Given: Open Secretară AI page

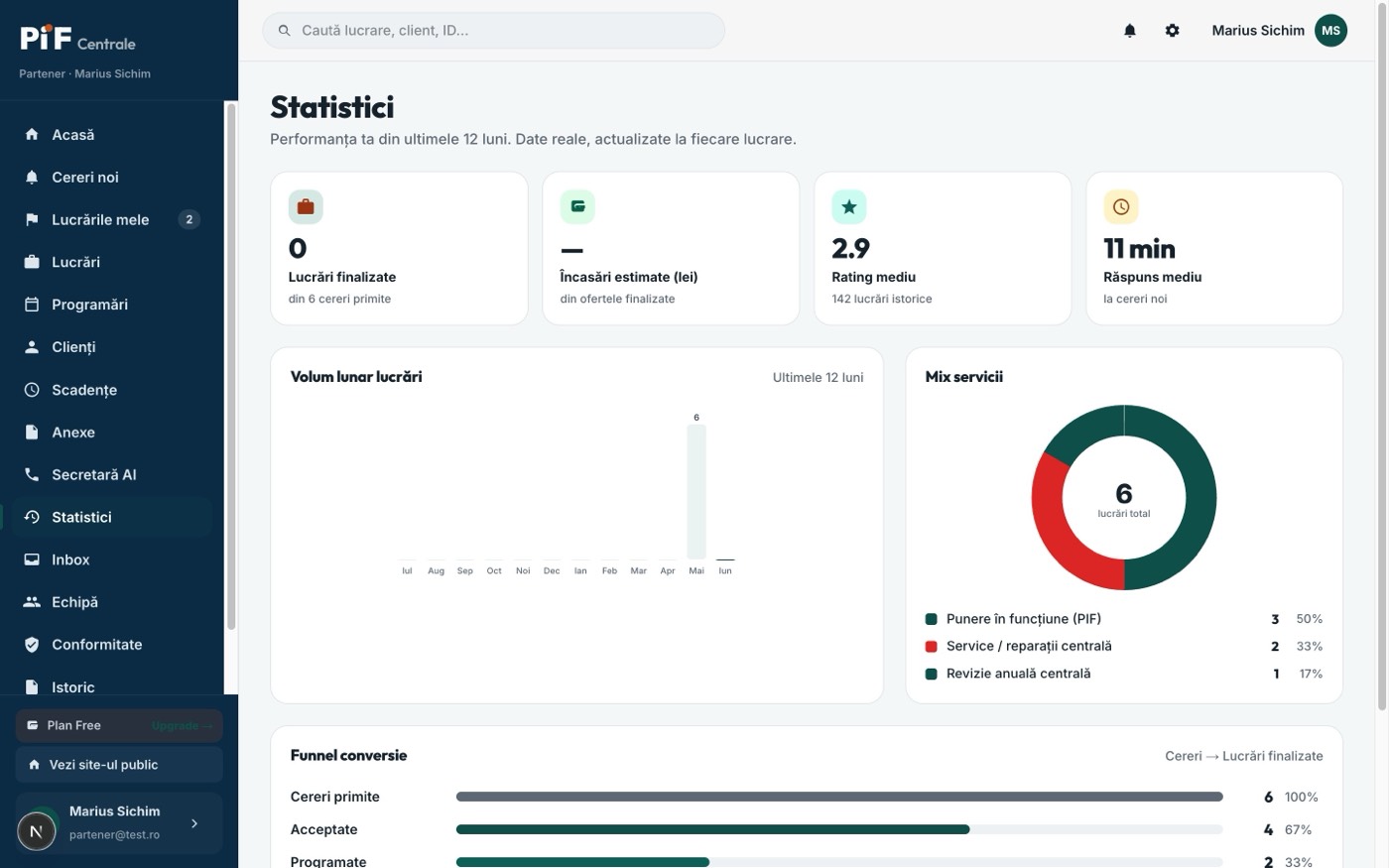Looking at the screenshot, I should pyautogui.click(x=112, y=474).
